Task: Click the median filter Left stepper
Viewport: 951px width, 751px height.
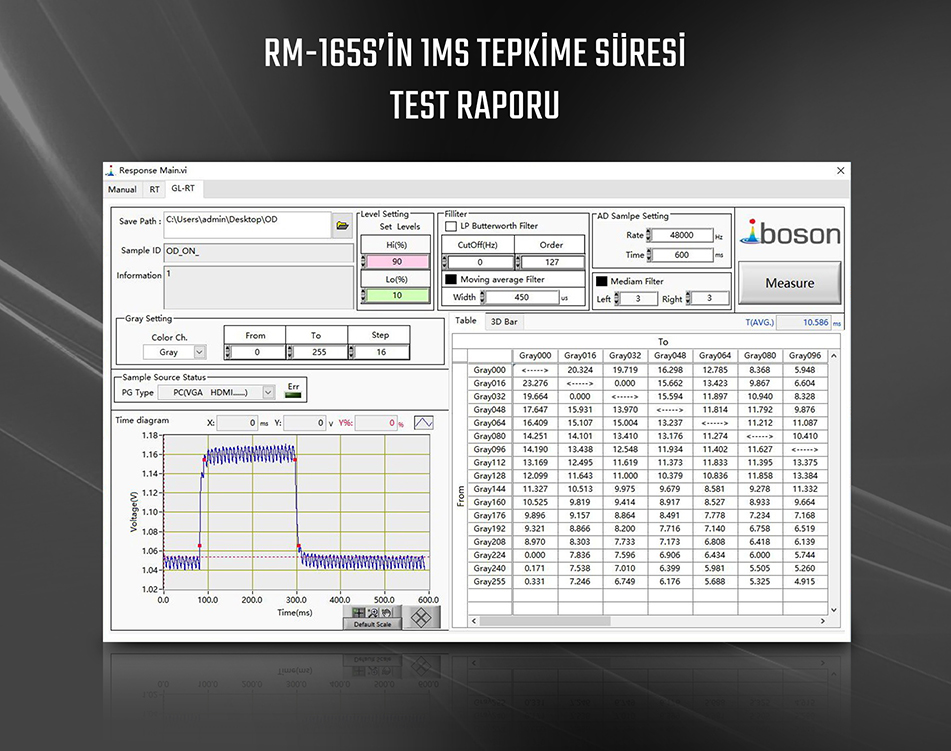Action: coord(617,298)
